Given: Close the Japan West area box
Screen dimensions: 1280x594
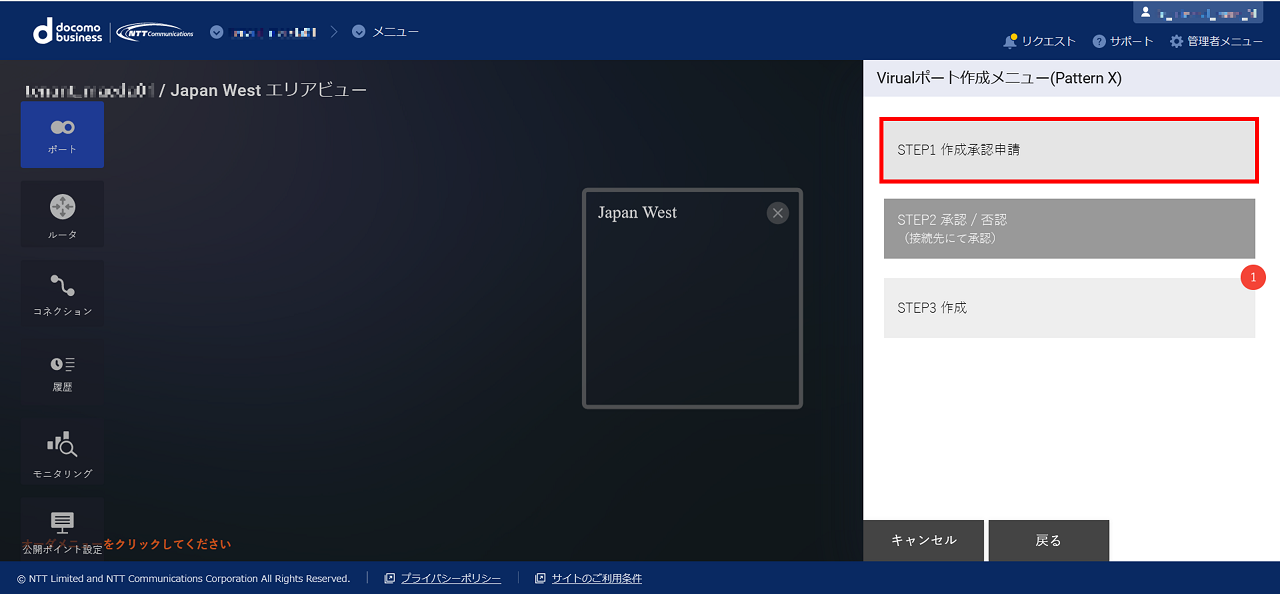Looking at the screenshot, I should click(778, 213).
